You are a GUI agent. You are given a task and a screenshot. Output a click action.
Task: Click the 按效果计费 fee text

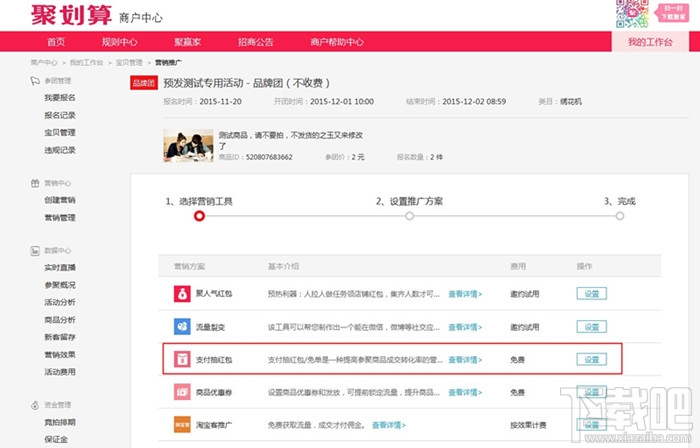(x=528, y=425)
